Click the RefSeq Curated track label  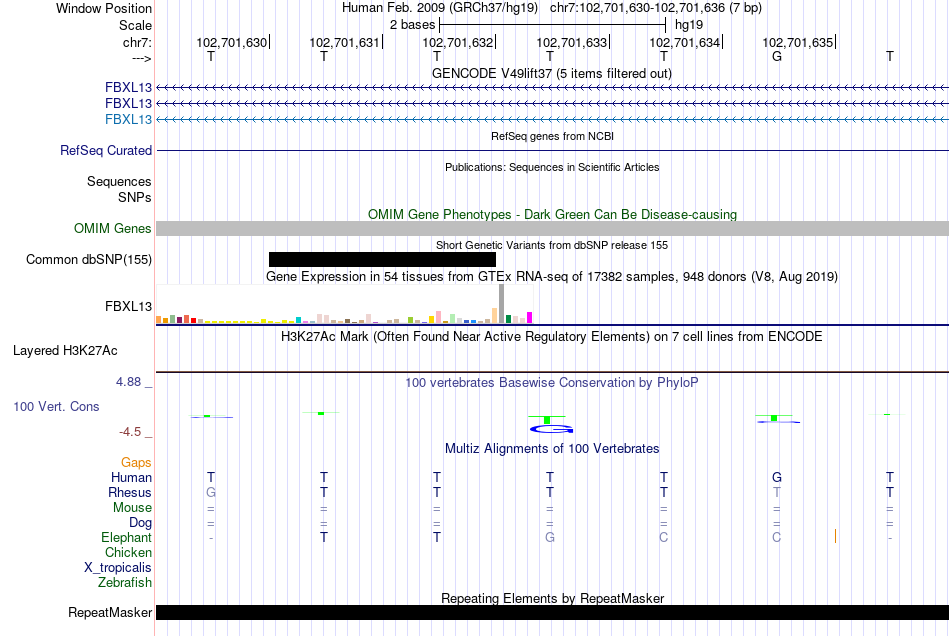tap(105, 150)
